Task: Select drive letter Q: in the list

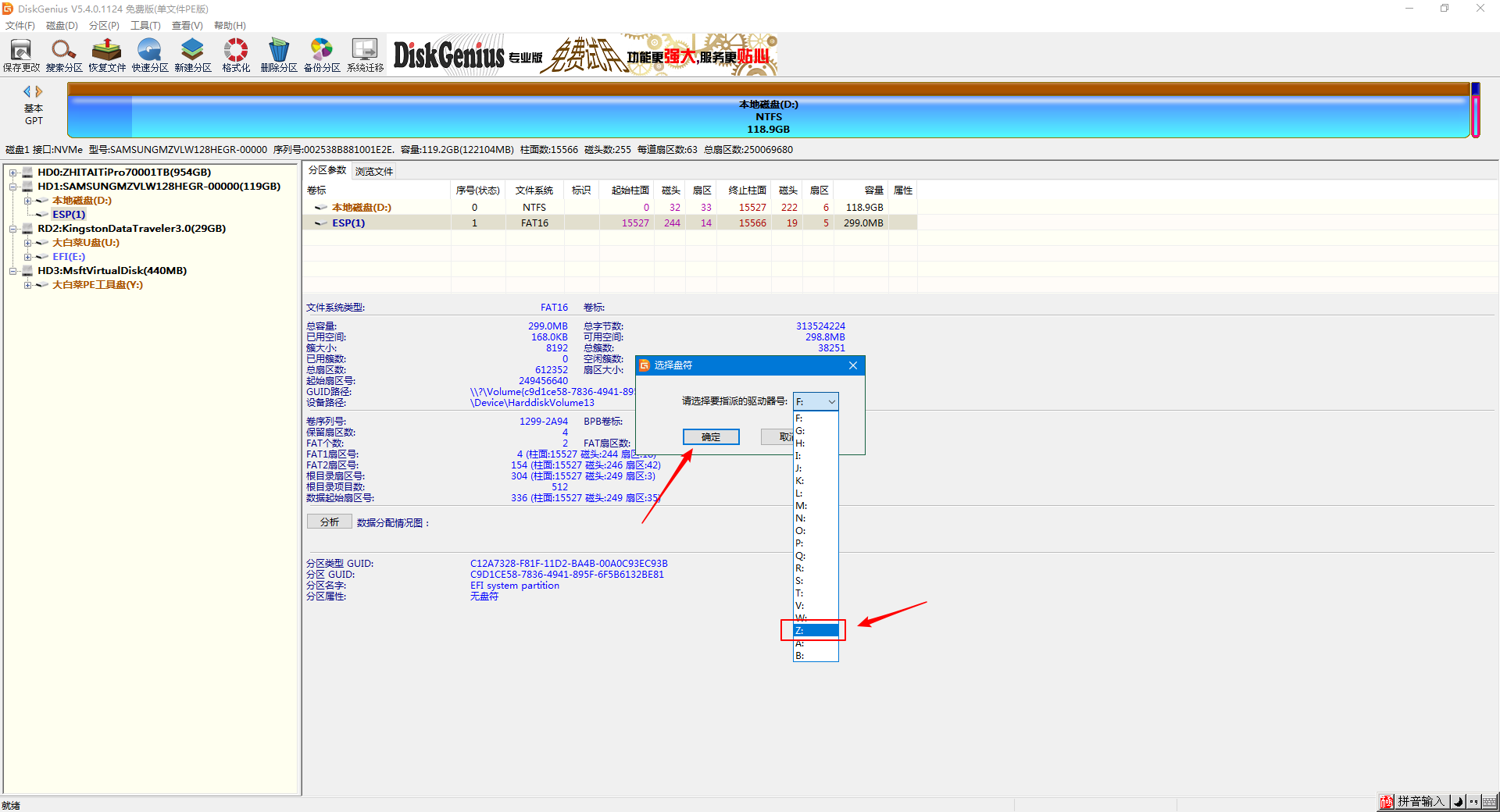Action: [x=816, y=556]
